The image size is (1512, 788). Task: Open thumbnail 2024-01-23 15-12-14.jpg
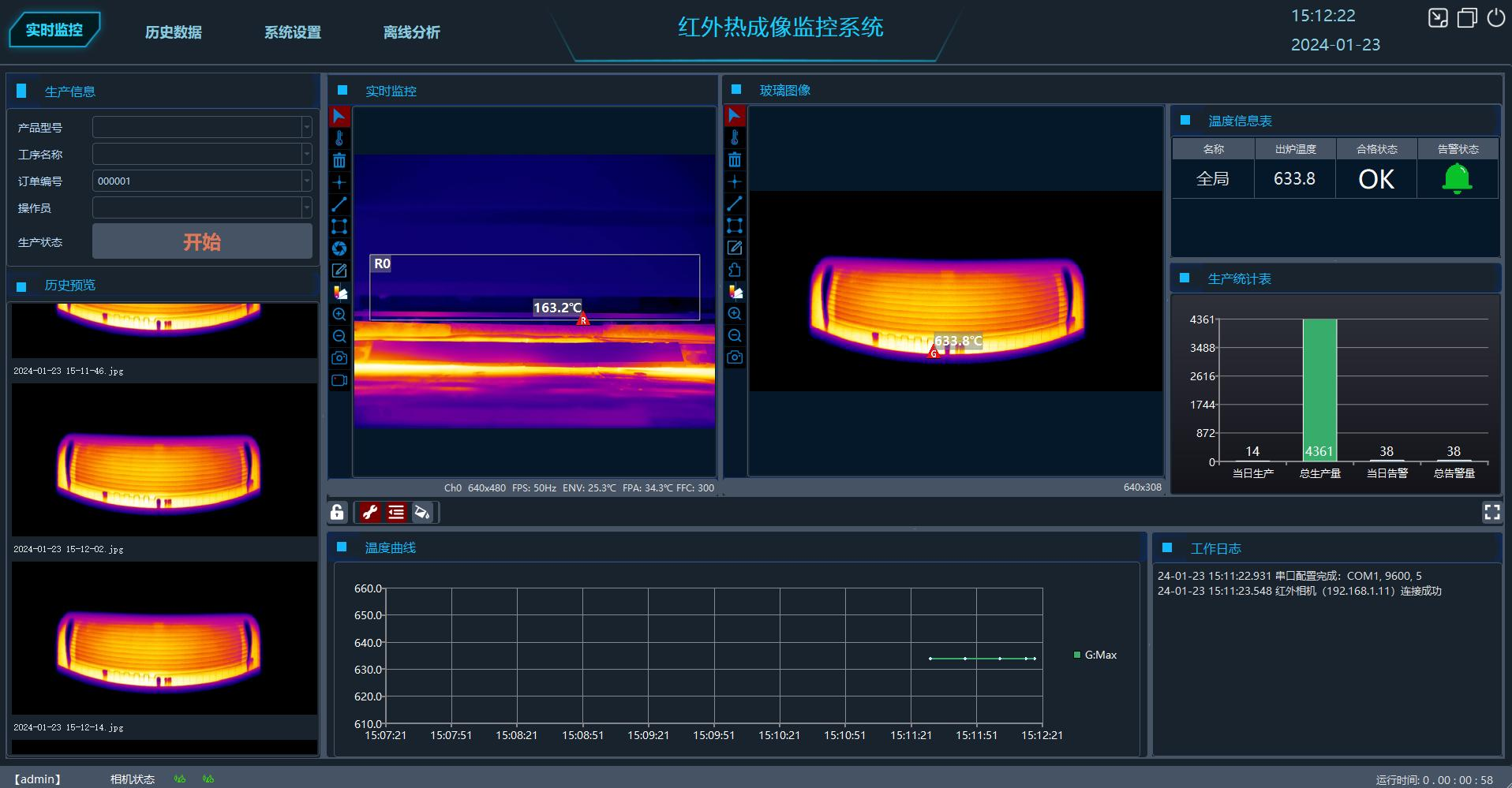pos(164,638)
